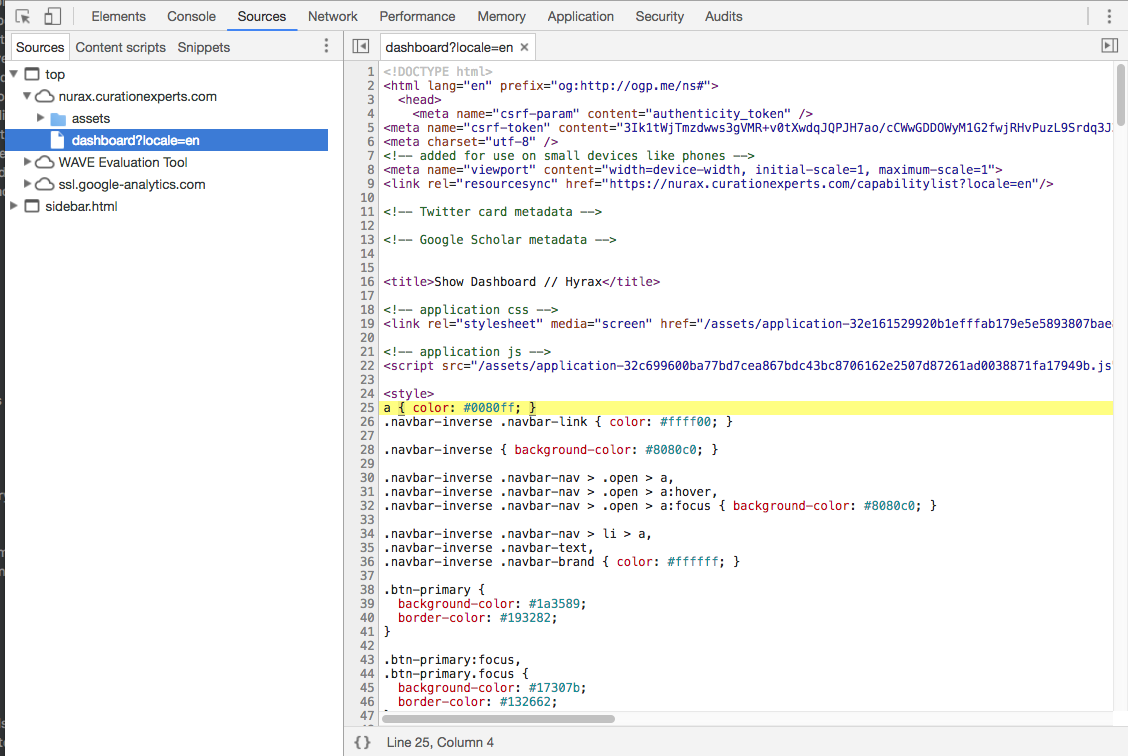Click the title text 'Show Dashboard // Hyrax'
The height and width of the screenshot is (756, 1128).
[517, 282]
